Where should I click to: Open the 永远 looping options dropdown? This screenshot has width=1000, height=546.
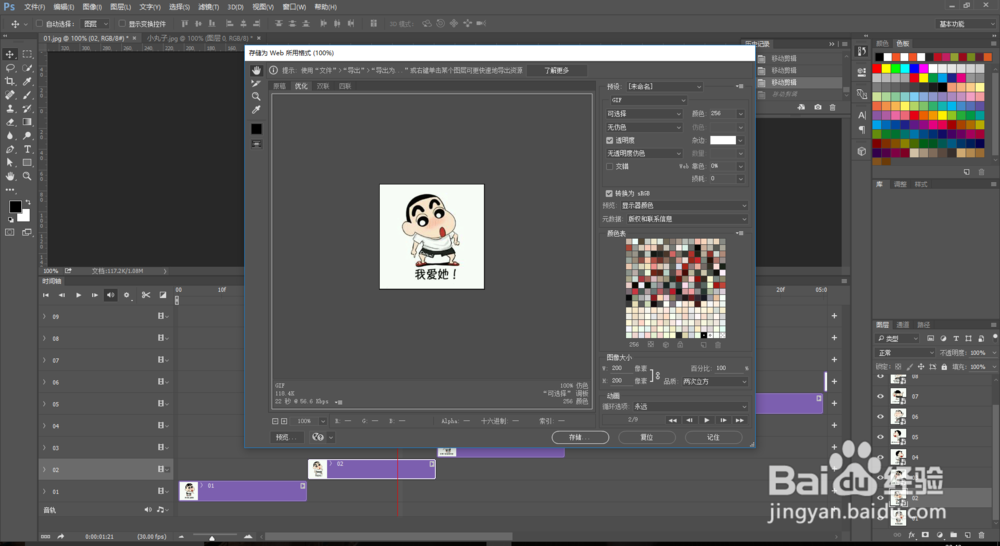tap(690, 406)
